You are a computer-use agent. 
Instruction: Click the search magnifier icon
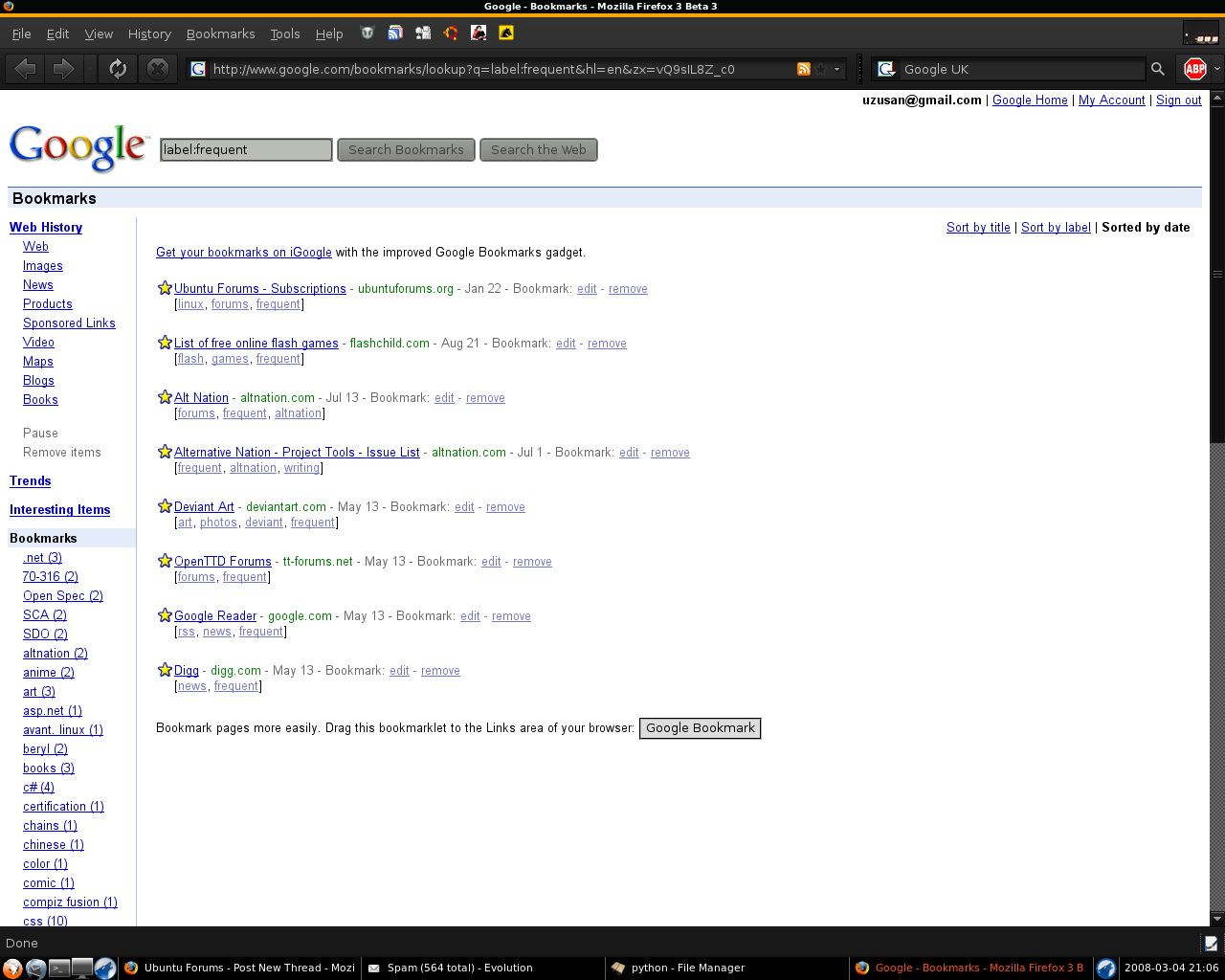coord(1158,69)
